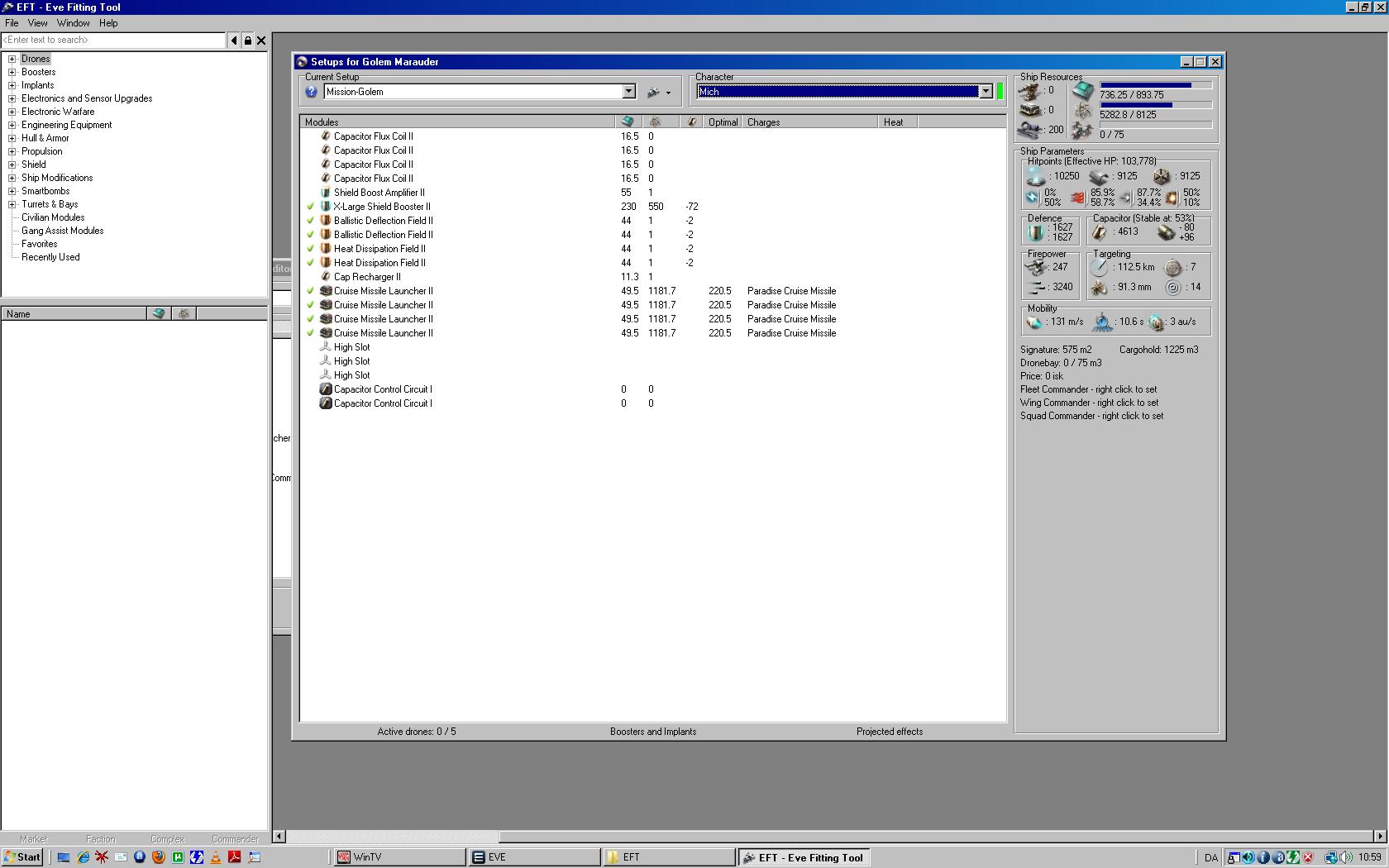Open the Windows Start button
The image size is (1389, 868).
tap(22, 857)
